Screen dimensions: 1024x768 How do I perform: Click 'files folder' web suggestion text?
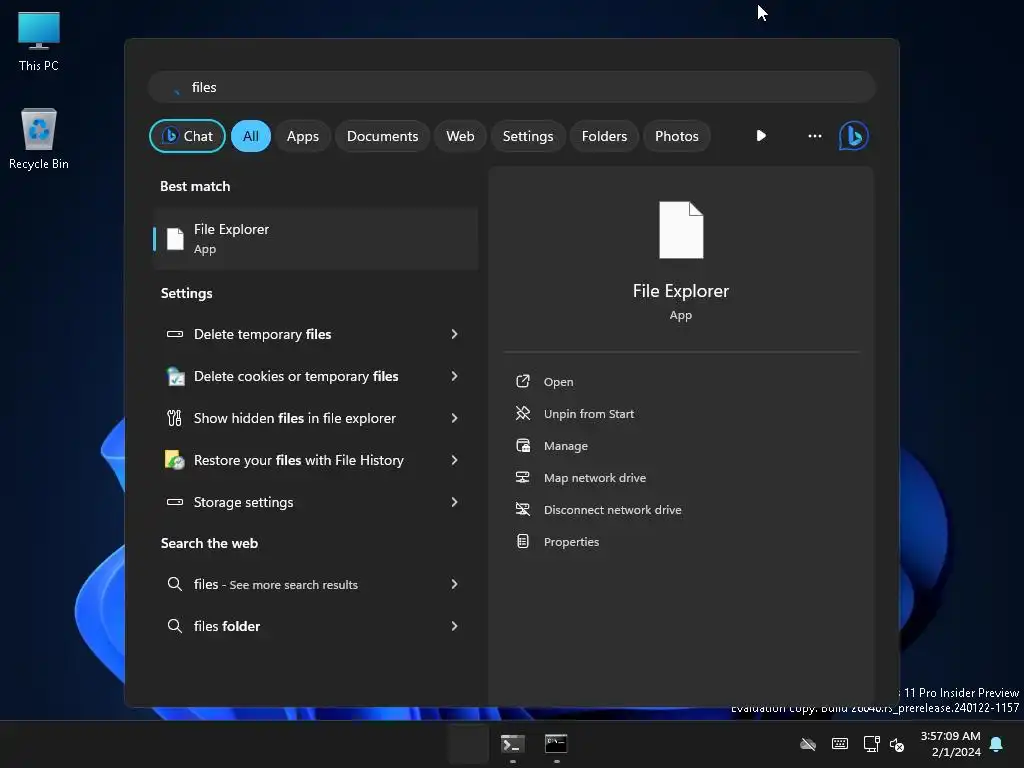pos(227,626)
